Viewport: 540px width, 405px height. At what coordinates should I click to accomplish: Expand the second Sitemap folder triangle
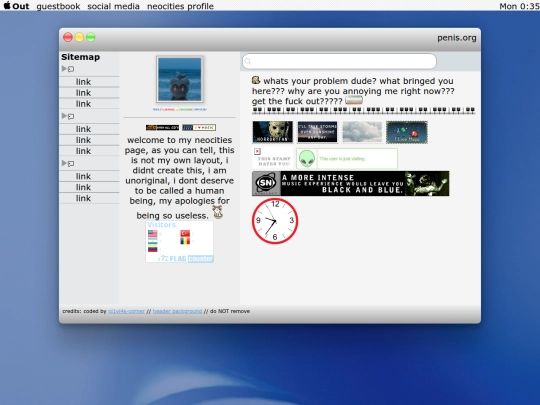[x=64, y=116]
